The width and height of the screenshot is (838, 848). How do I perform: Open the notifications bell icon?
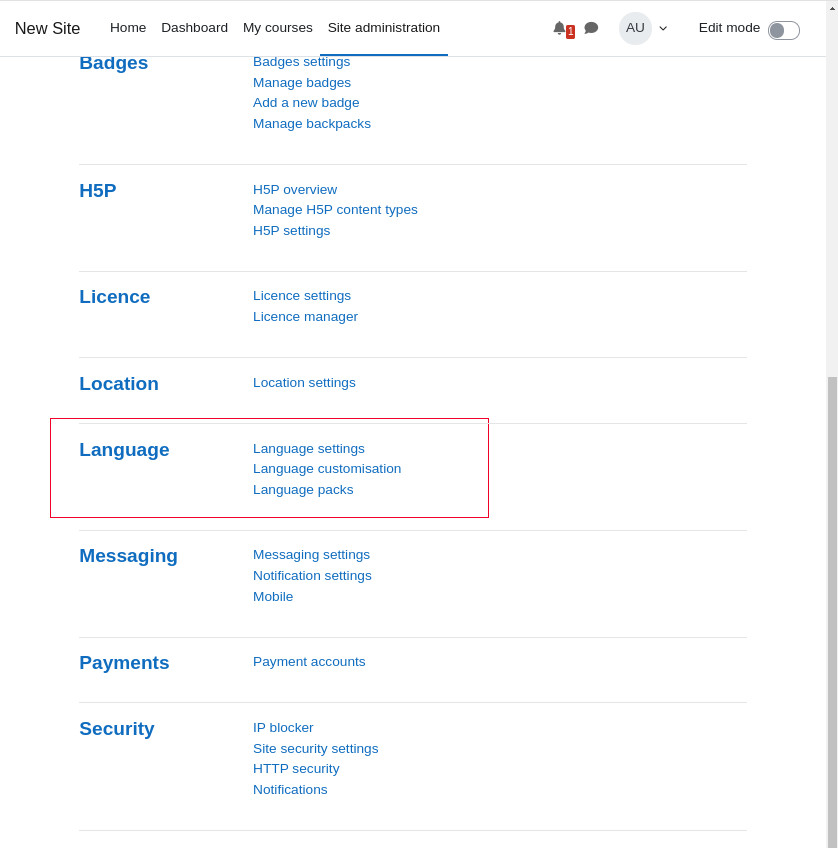click(x=560, y=28)
